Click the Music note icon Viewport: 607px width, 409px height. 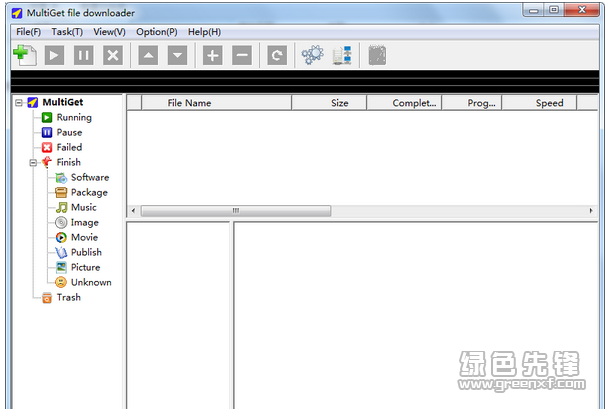click(61, 207)
